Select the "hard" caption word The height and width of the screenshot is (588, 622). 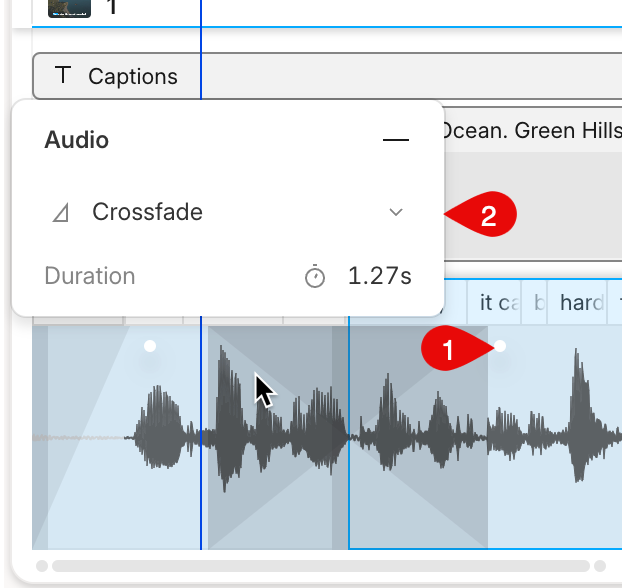581,302
